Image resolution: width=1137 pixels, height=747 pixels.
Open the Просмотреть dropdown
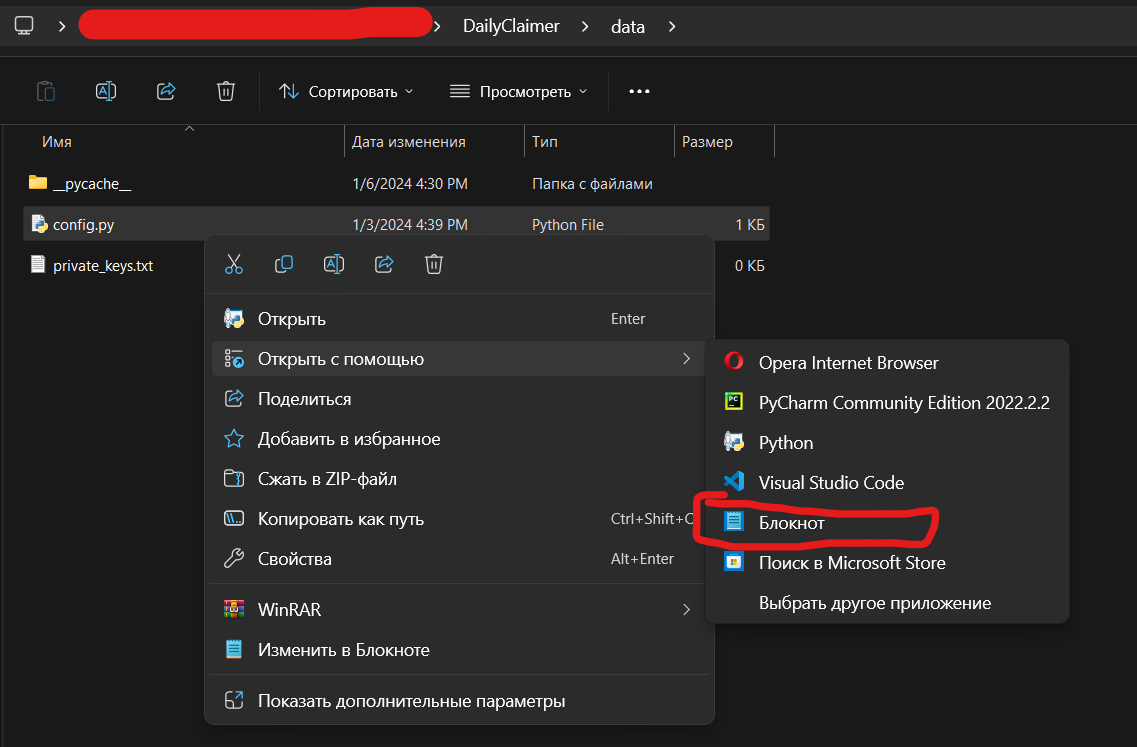click(518, 91)
